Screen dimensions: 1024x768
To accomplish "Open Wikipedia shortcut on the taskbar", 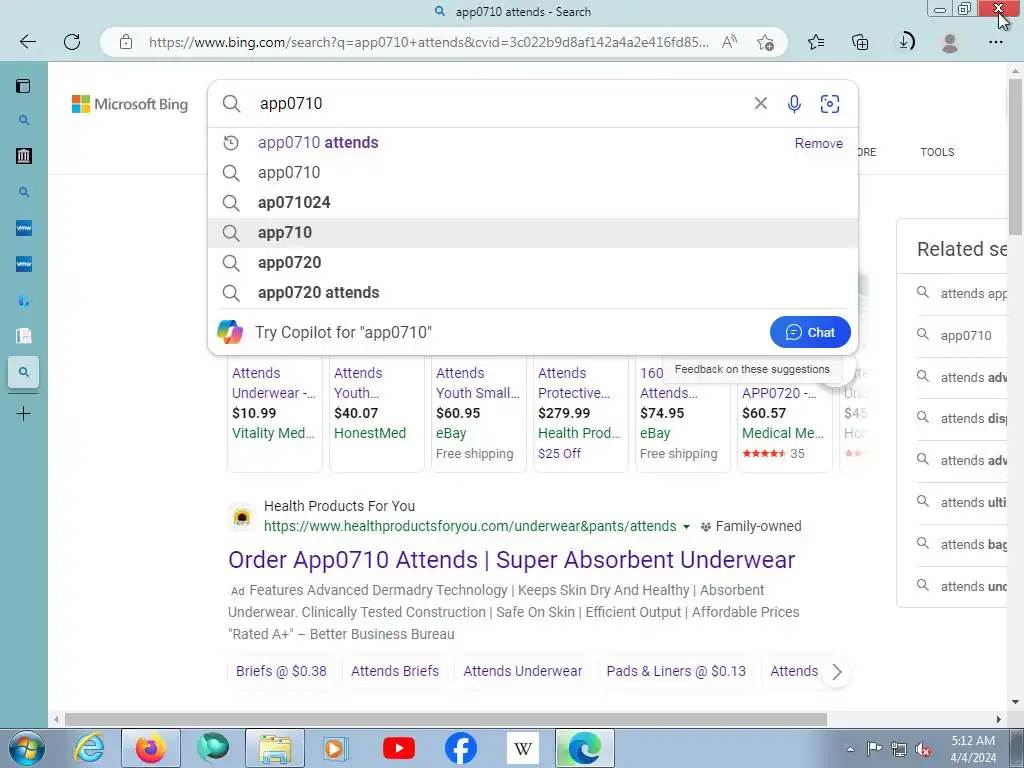I will tap(522, 748).
